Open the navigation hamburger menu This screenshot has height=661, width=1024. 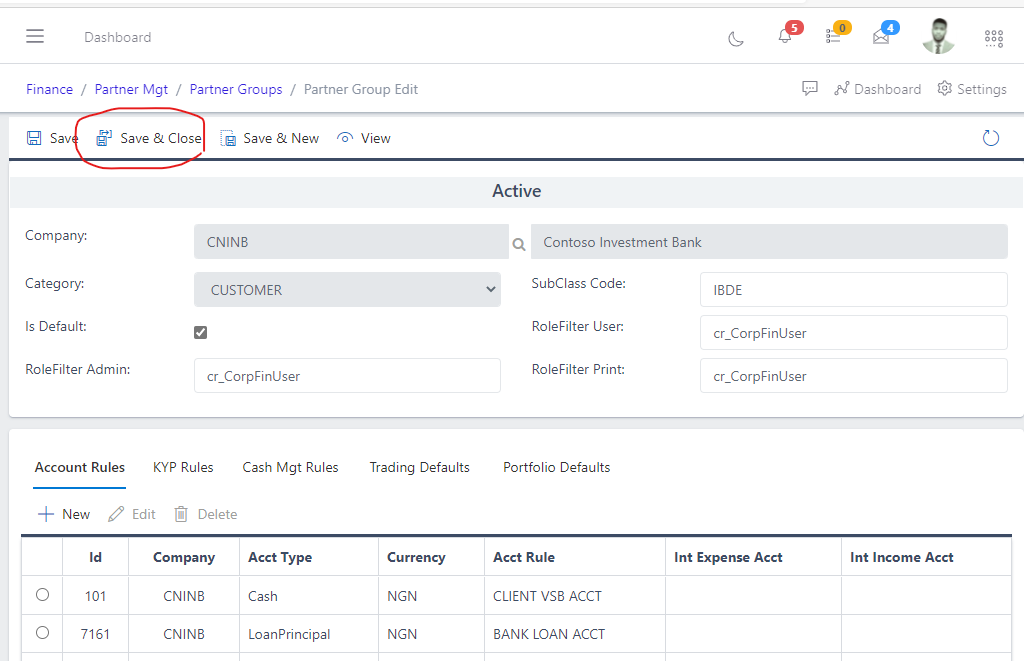(x=35, y=36)
